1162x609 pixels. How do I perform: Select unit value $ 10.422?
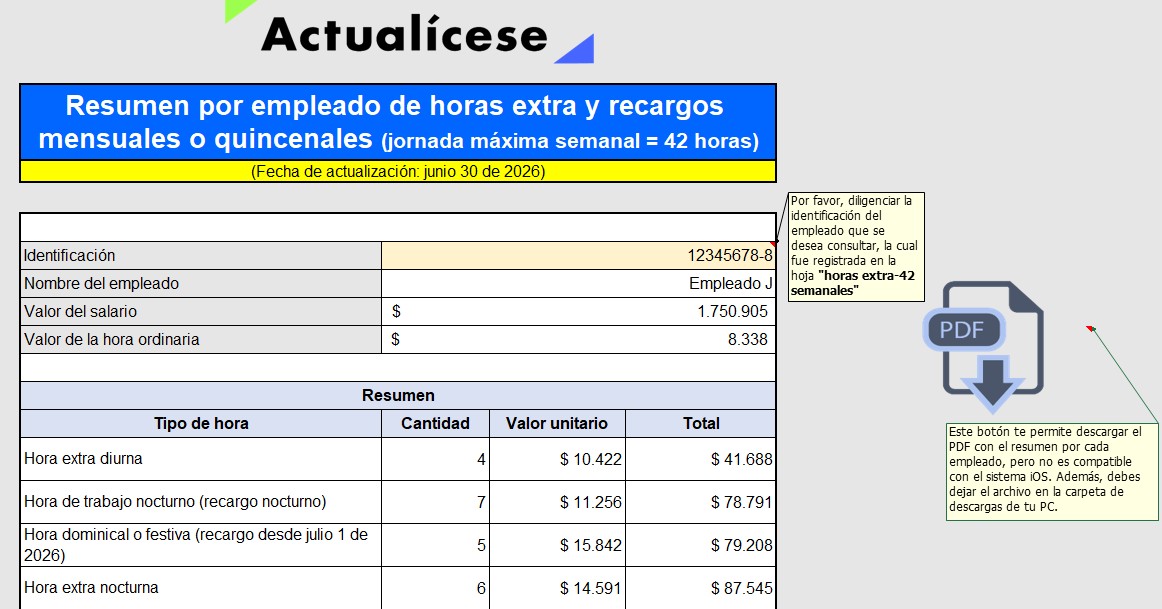(557, 459)
